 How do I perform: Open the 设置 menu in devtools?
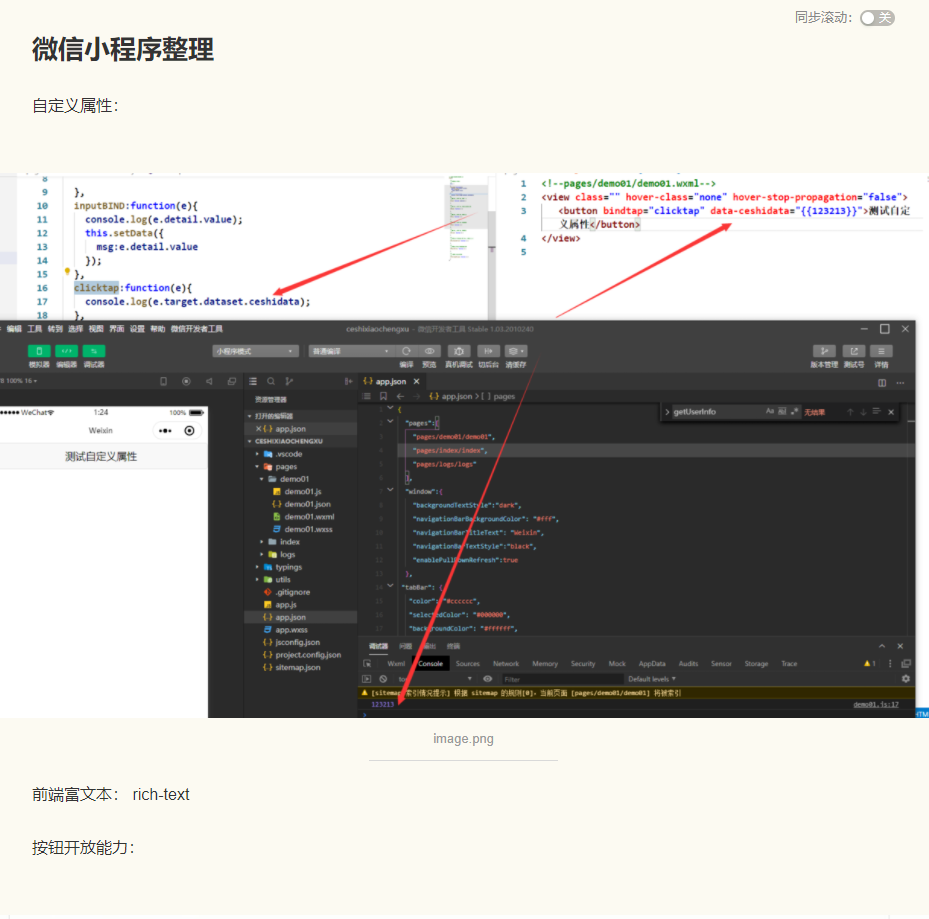point(137,329)
